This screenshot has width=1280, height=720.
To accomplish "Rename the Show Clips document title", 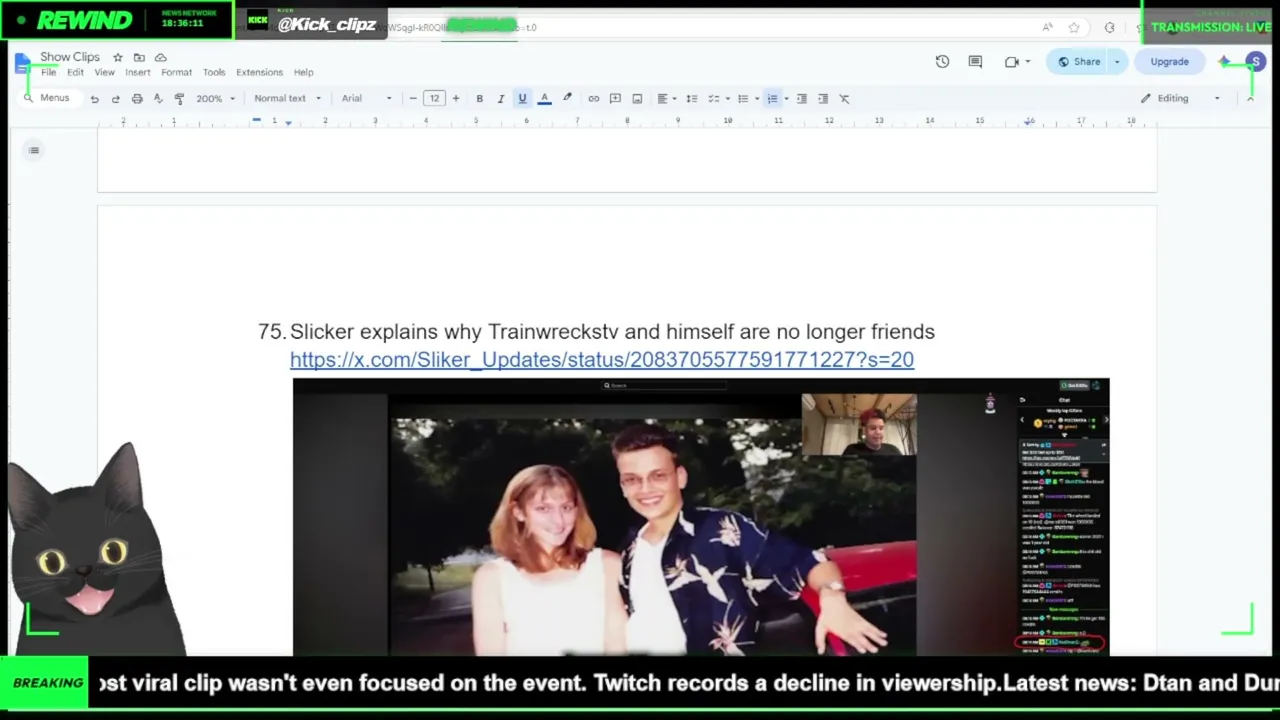I will tap(70, 57).
